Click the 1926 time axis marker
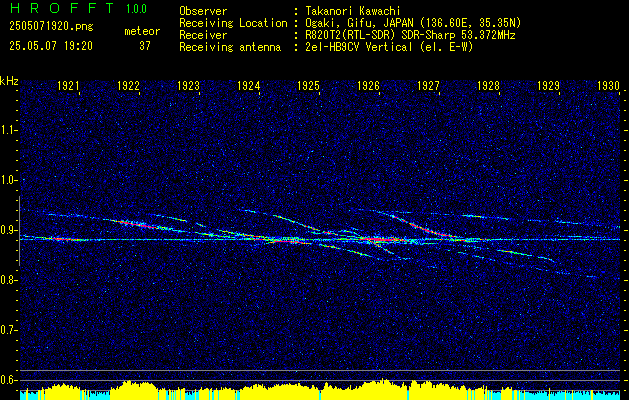The width and height of the screenshot is (629, 400). (x=369, y=85)
